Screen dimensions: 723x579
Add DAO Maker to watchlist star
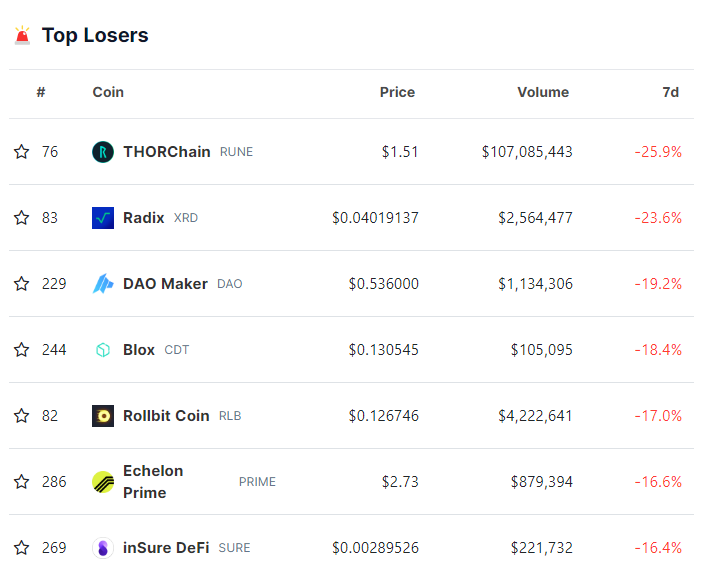(21, 284)
